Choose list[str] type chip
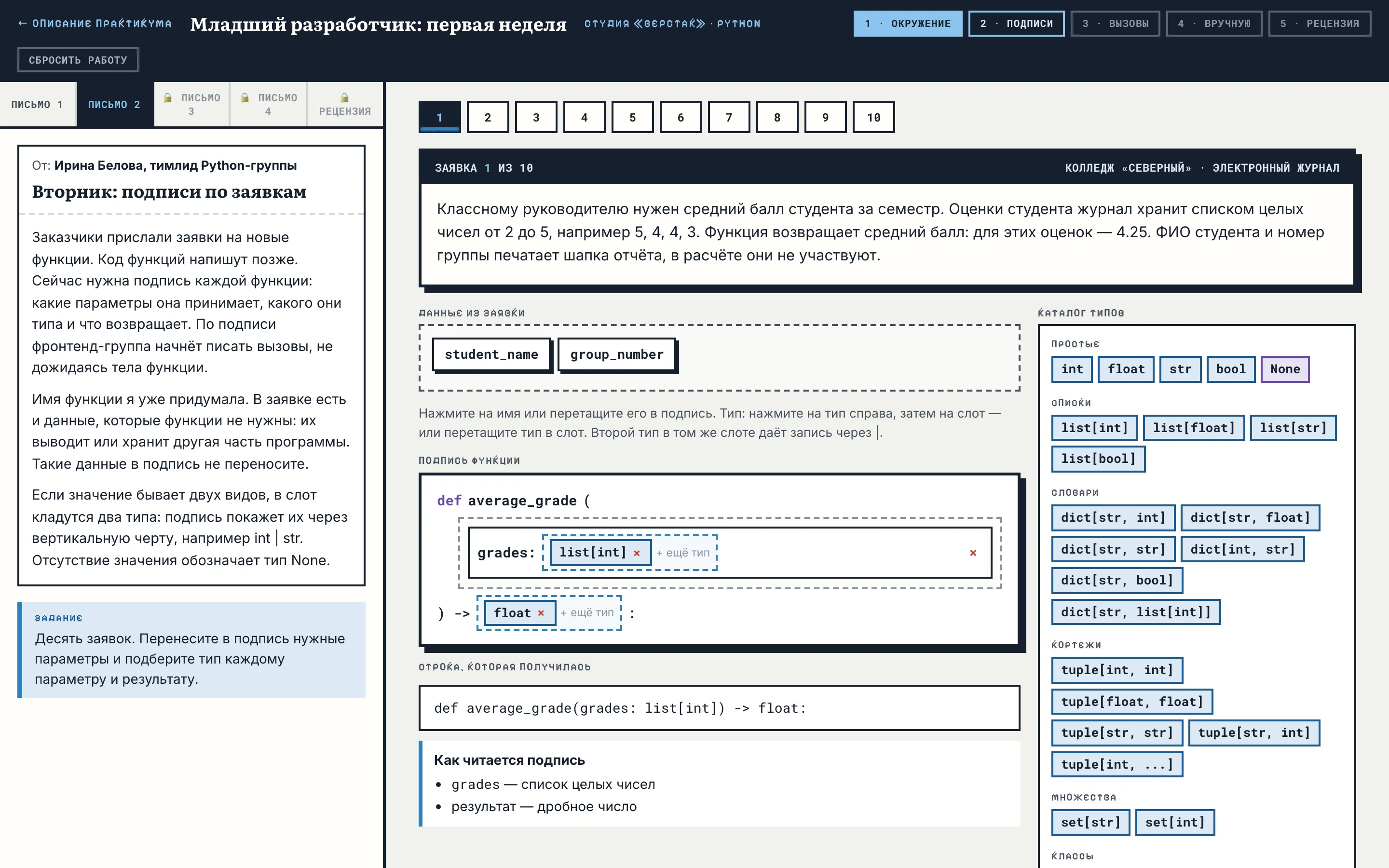The image size is (1389, 868). 1293,428
